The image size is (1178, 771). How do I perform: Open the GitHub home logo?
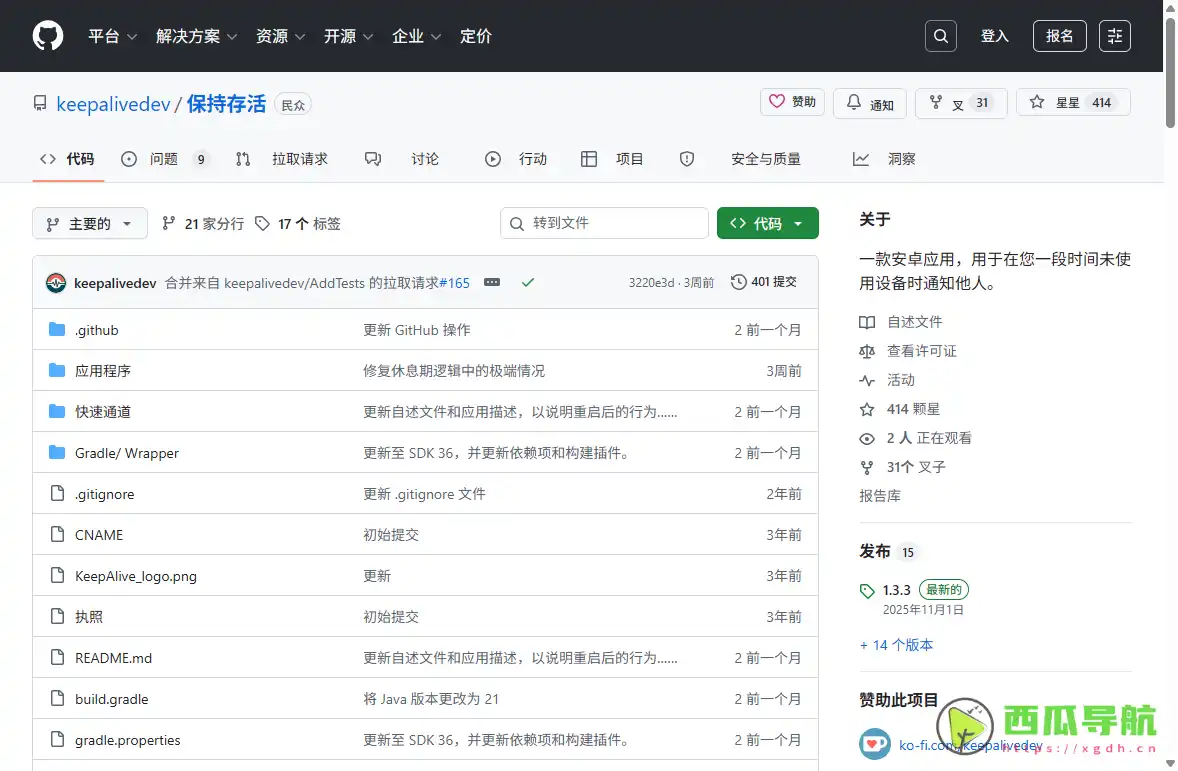48,35
